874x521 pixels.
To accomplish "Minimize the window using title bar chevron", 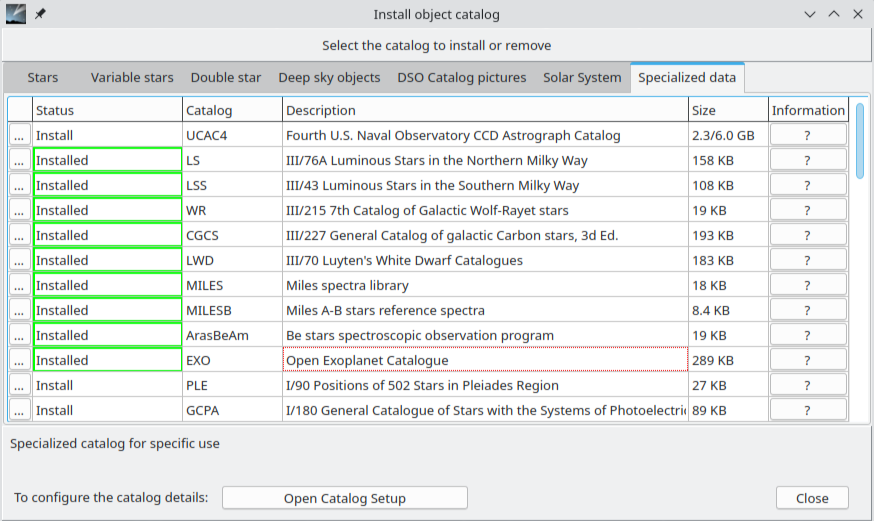I will [809, 14].
